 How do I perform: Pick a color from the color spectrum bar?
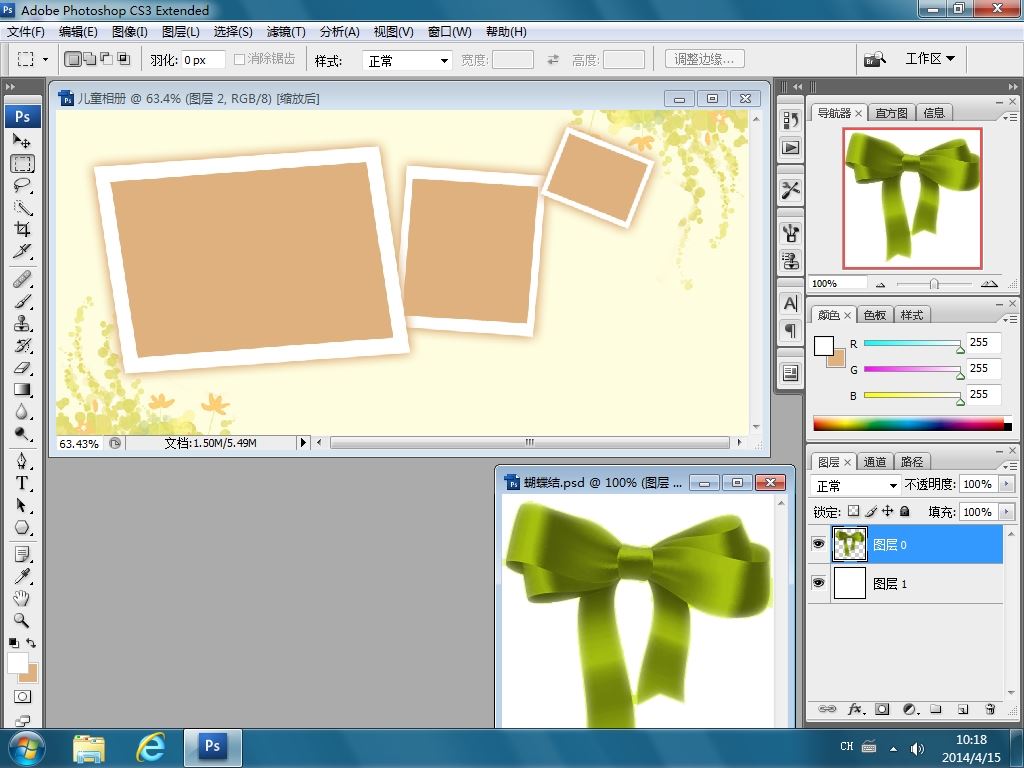pos(912,424)
